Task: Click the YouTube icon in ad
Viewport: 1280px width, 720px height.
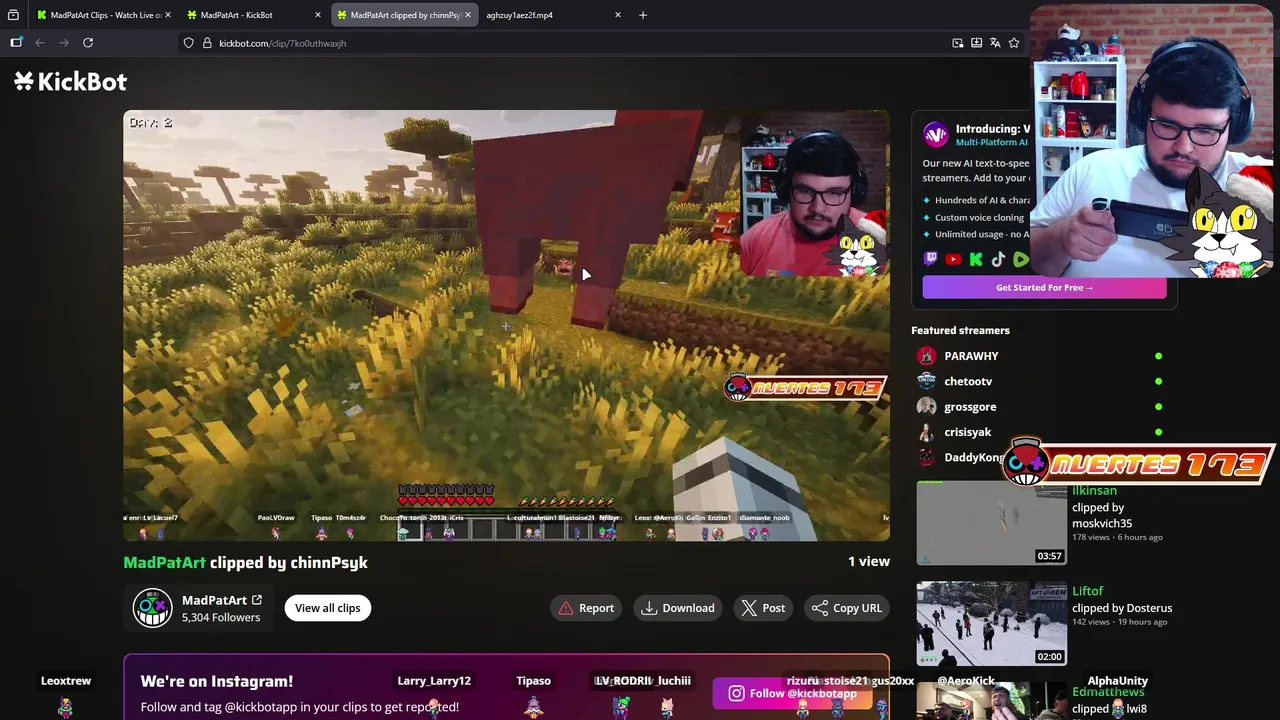Action: click(x=953, y=259)
